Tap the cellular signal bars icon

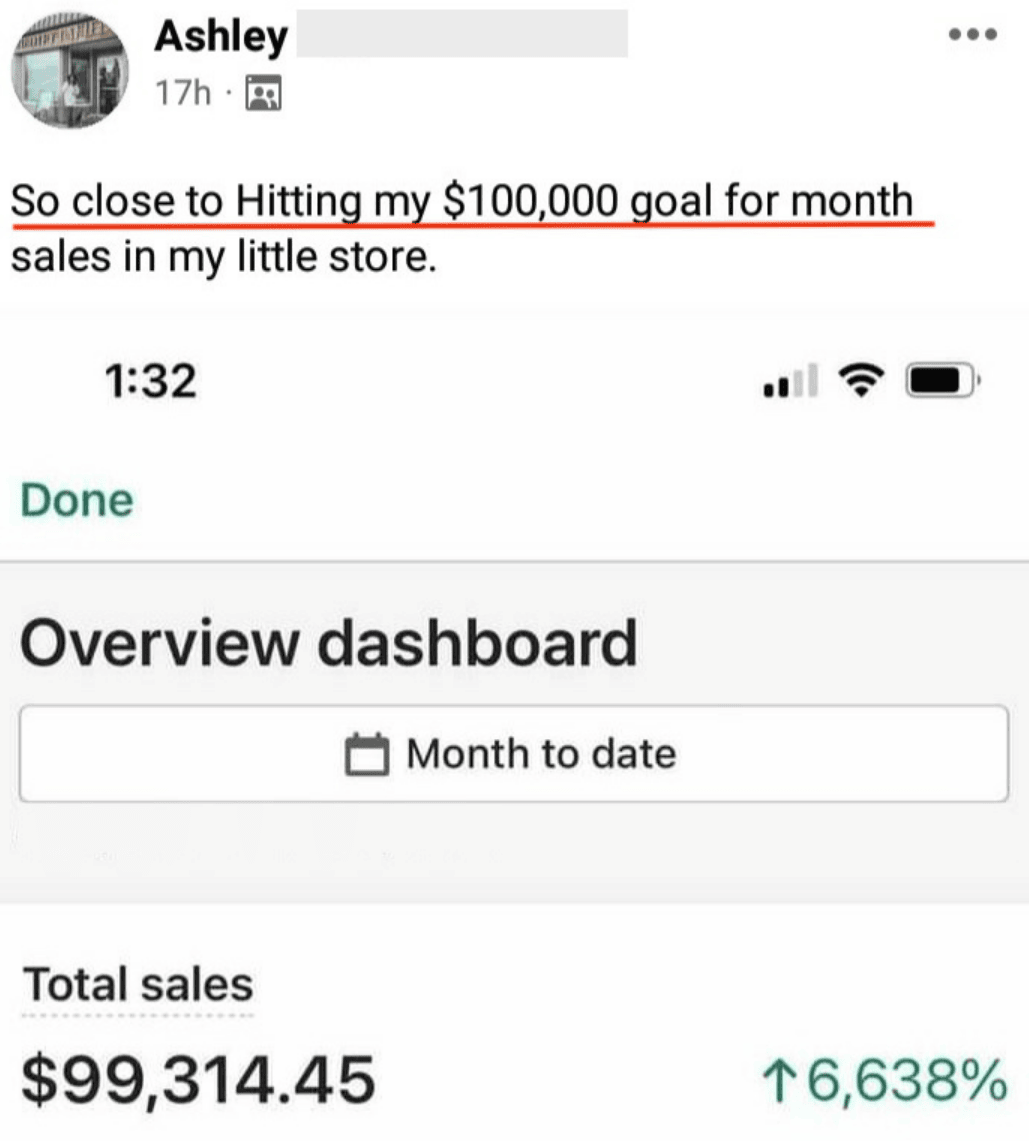790,381
